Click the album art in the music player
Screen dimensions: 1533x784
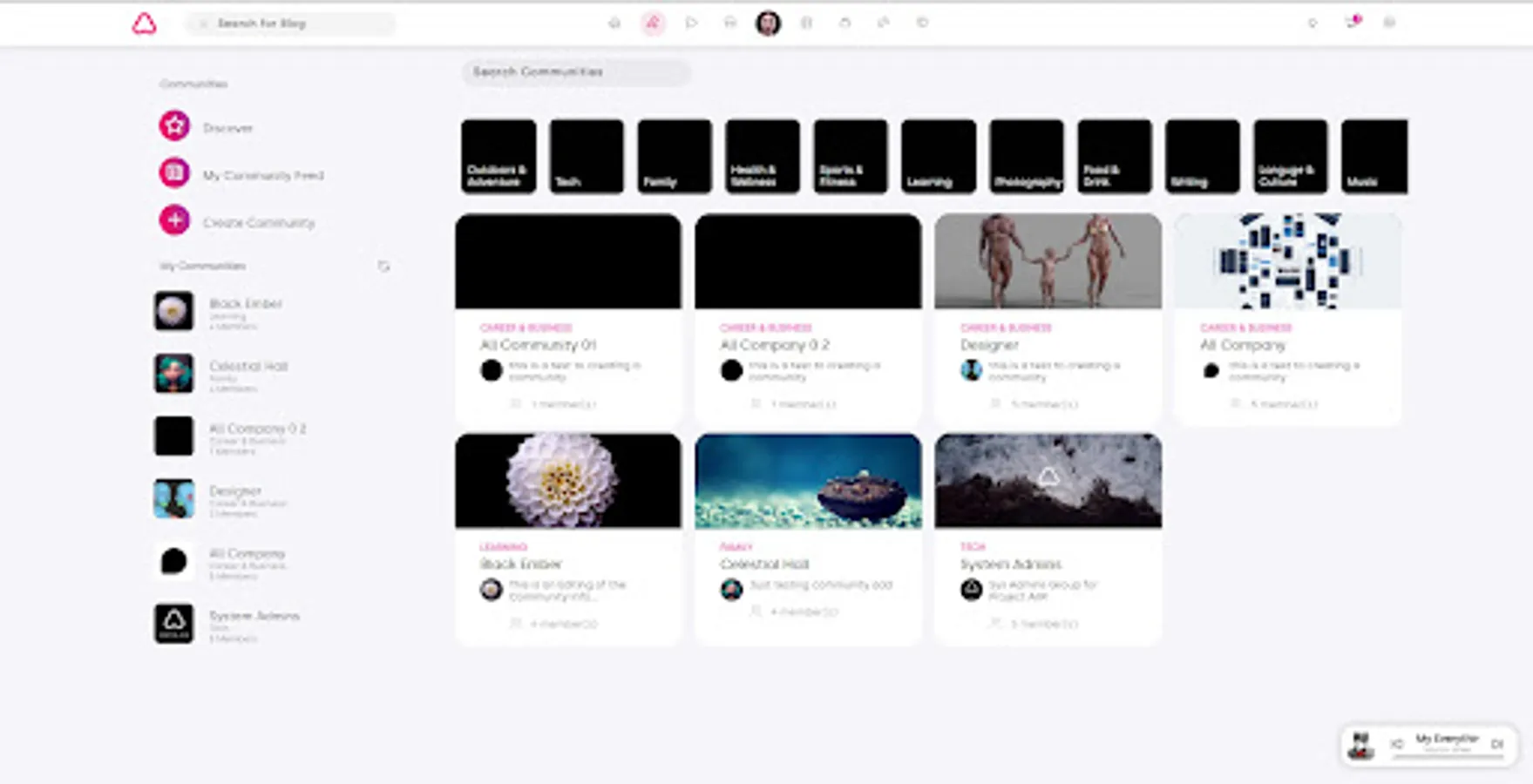(x=1360, y=745)
